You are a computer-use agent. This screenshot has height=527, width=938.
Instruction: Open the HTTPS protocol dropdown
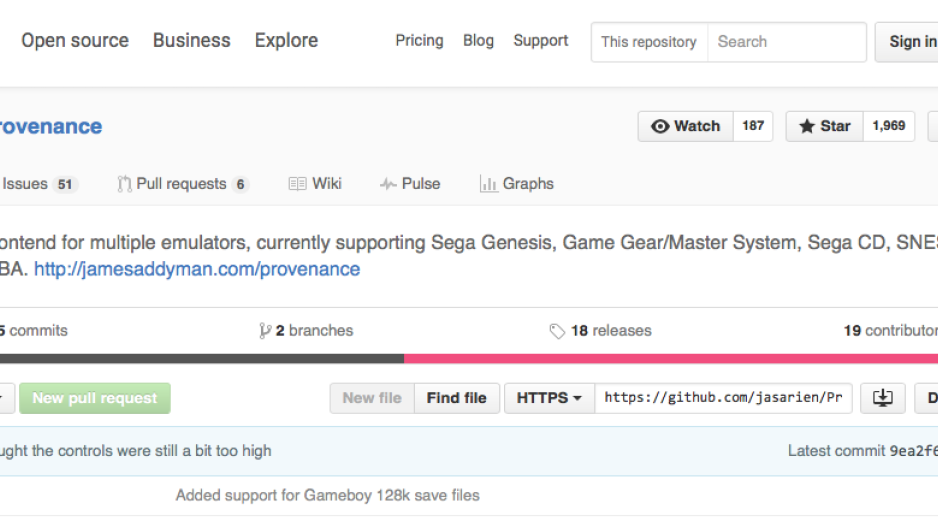[x=549, y=398]
